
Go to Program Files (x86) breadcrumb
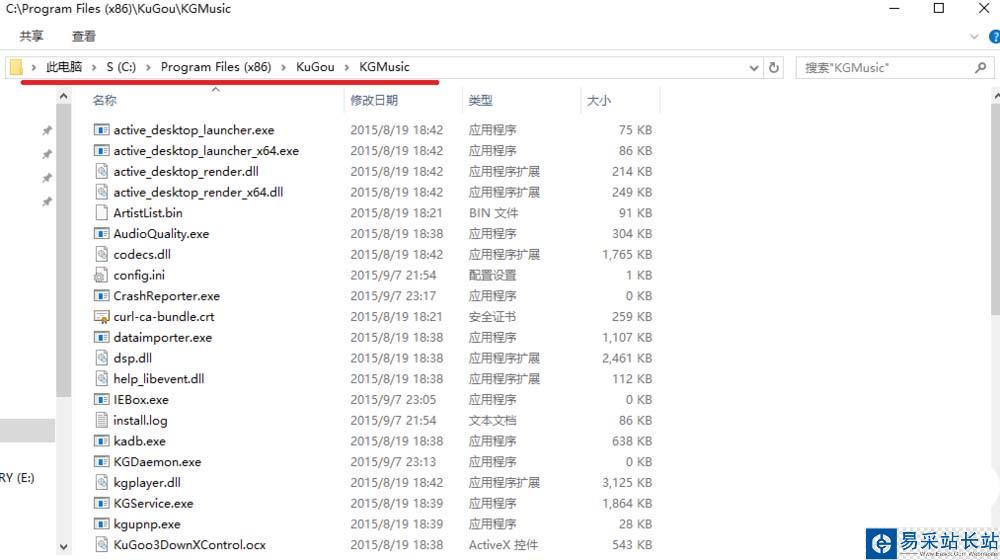[216, 67]
